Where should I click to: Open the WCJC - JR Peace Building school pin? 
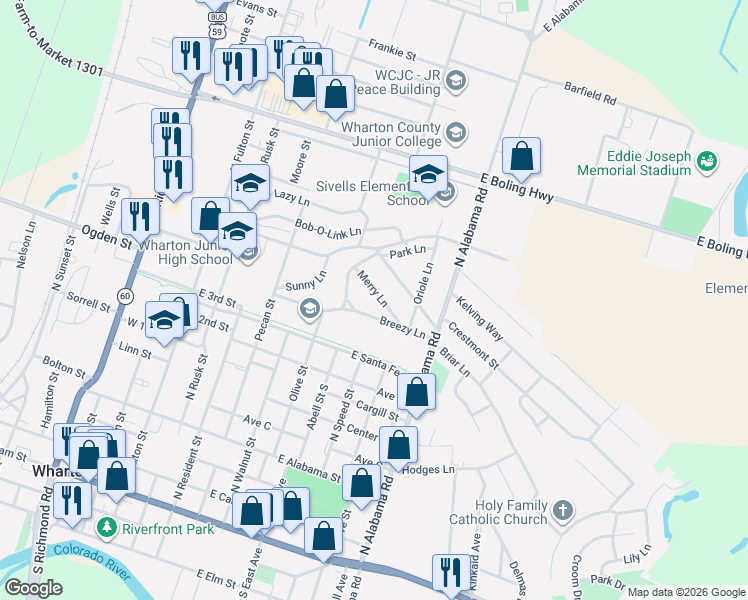pos(456,82)
